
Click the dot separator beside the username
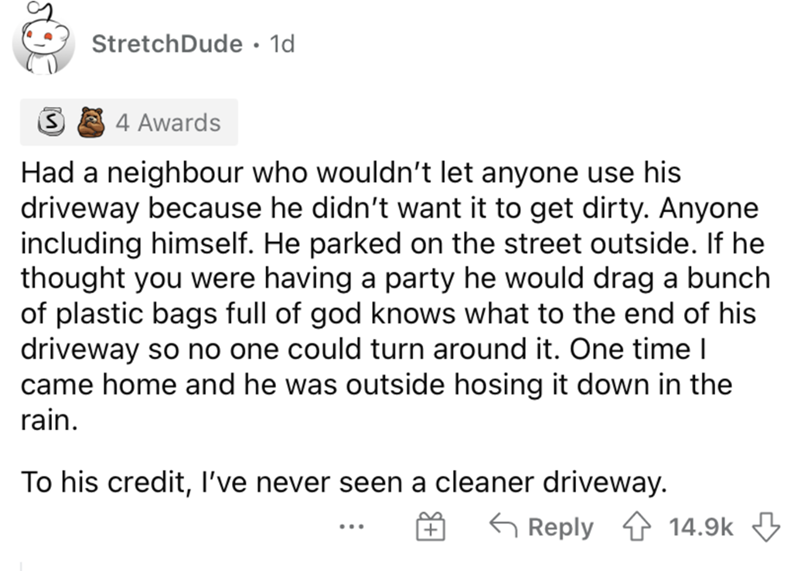257,43
